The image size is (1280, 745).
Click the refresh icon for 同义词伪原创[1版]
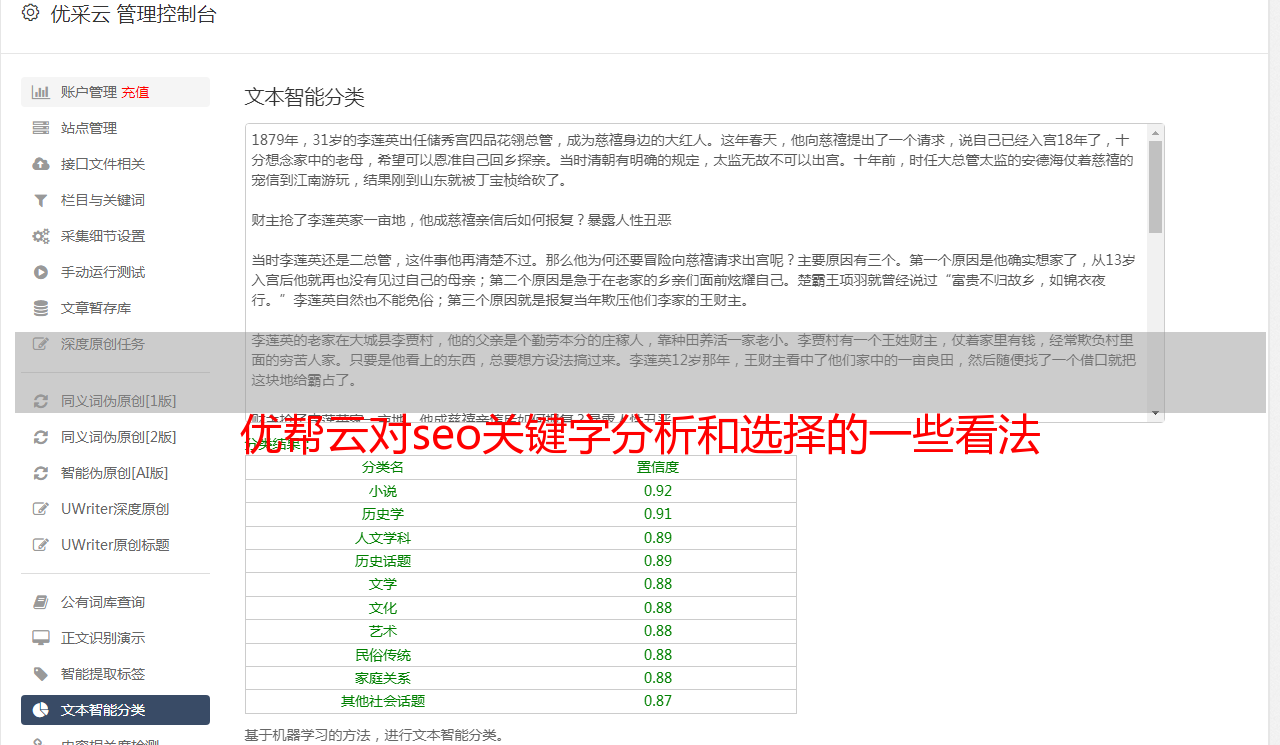click(41, 401)
